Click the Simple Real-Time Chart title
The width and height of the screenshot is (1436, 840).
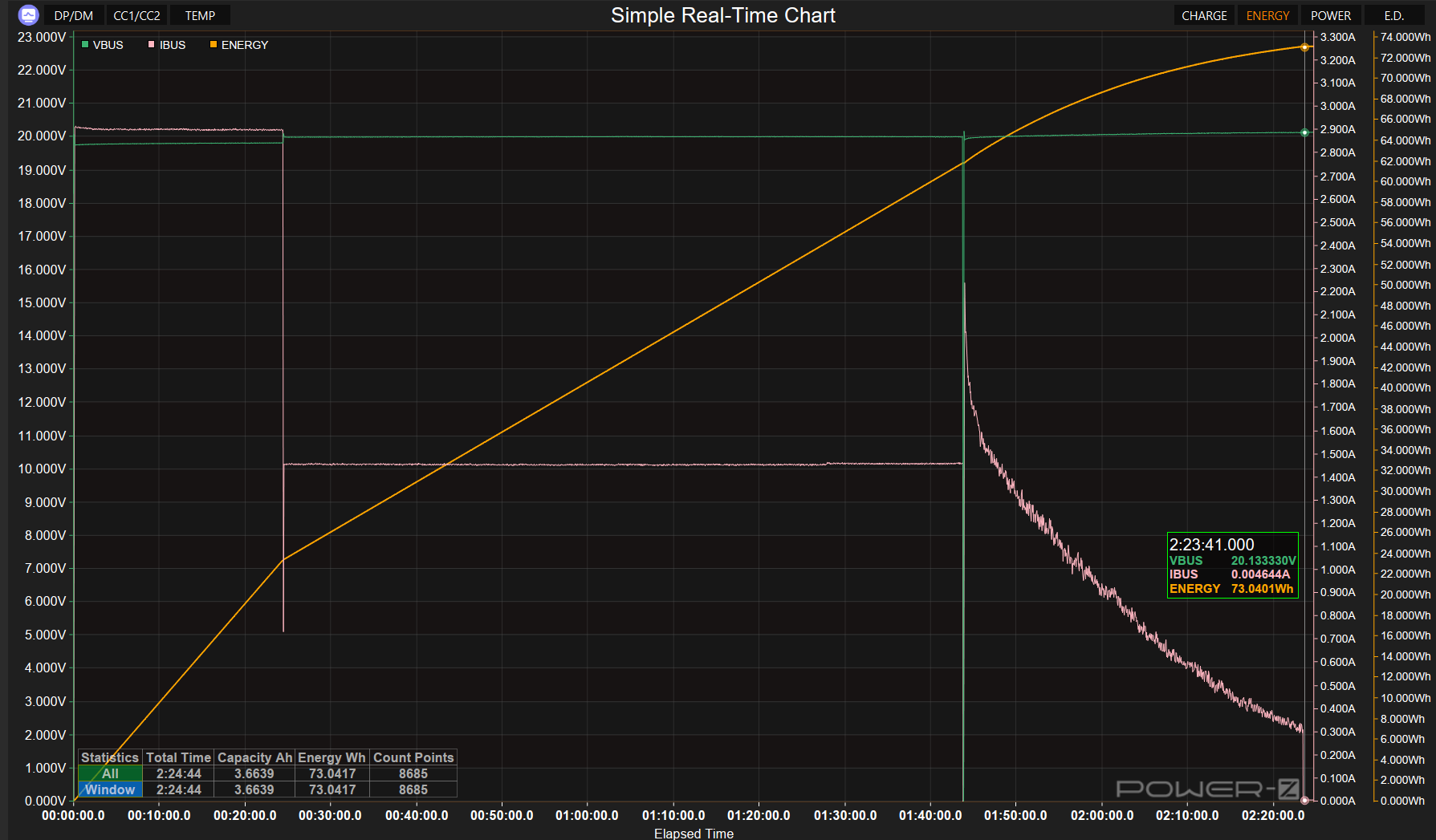click(x=723, y=15)
